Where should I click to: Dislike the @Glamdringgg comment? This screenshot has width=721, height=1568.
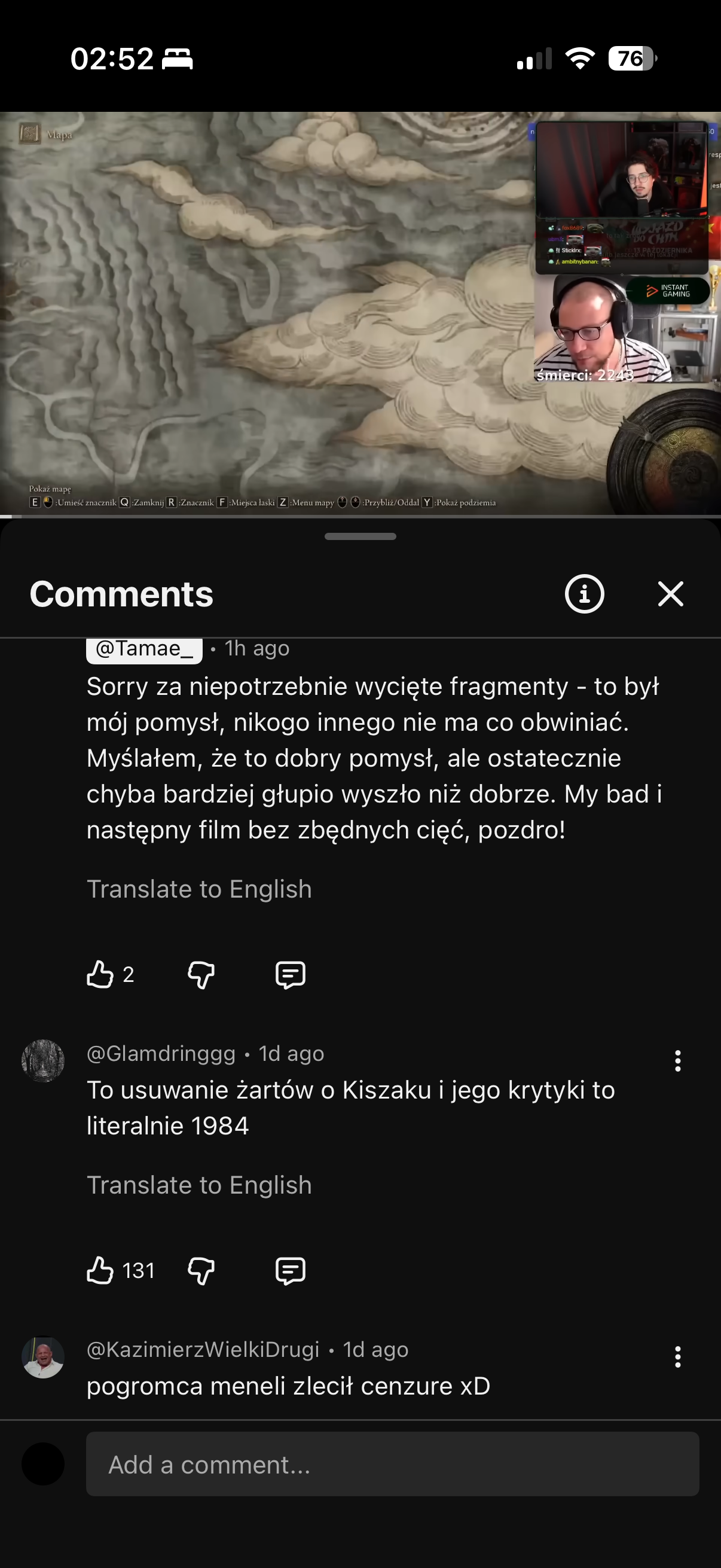[201, 1270]
